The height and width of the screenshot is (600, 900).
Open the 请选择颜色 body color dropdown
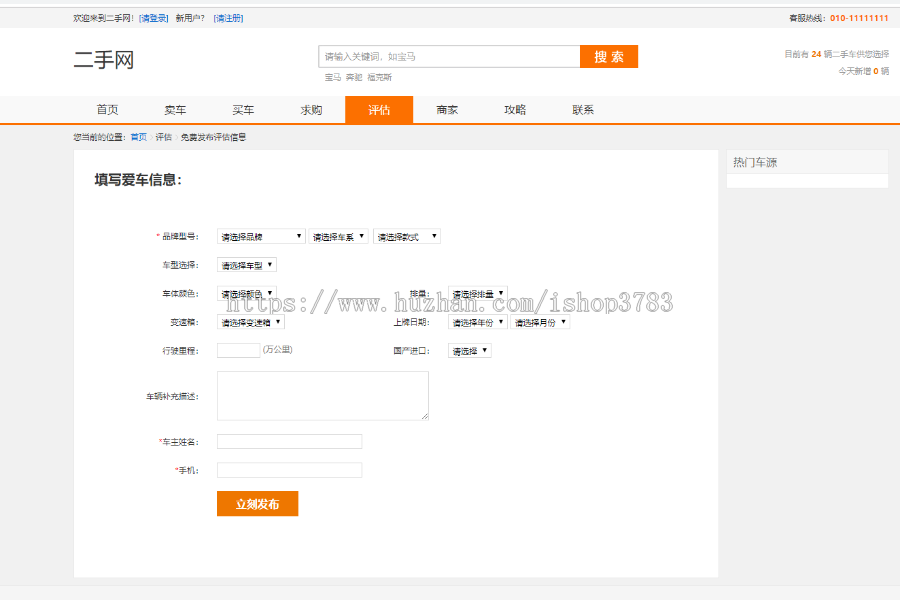point(245,292)
